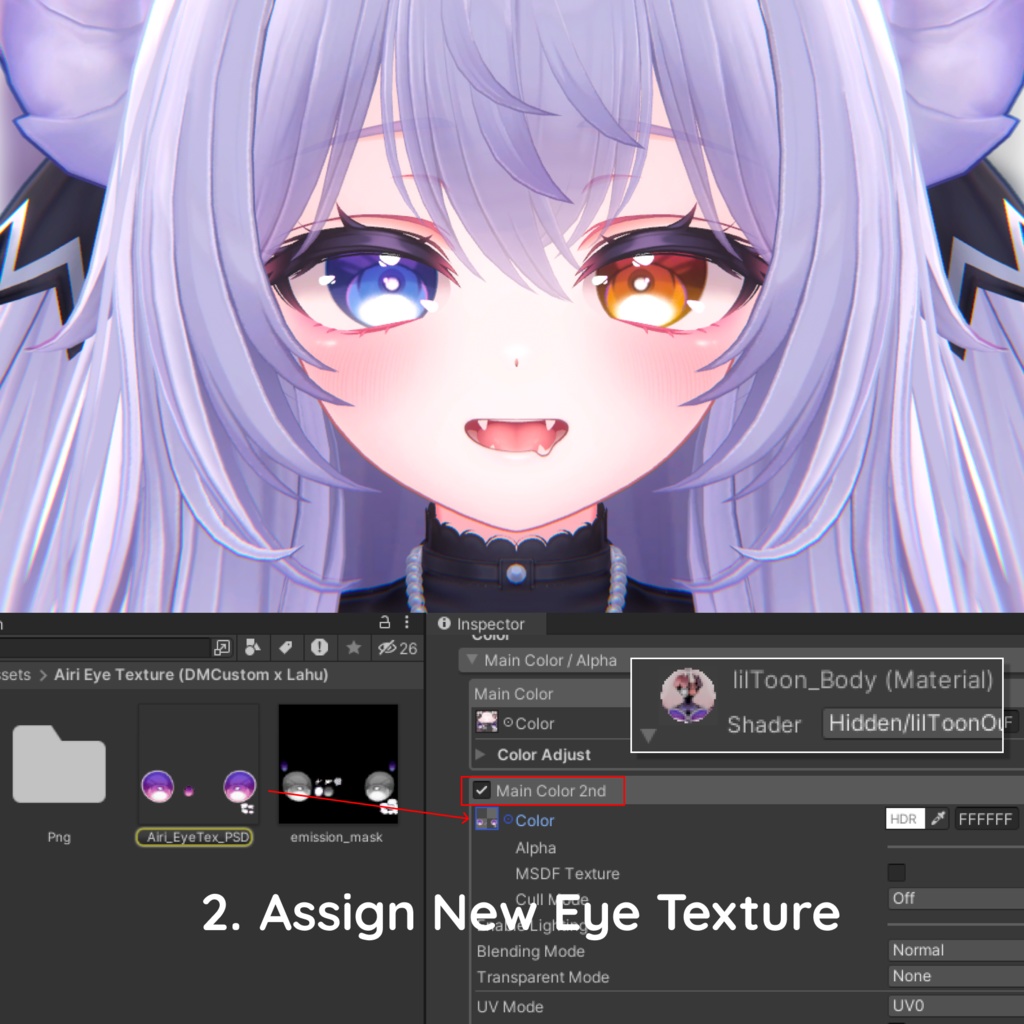Open the Transparent Mode dropdown showing None
The width and height of the screenshot is (1024, 1024).
955,976
